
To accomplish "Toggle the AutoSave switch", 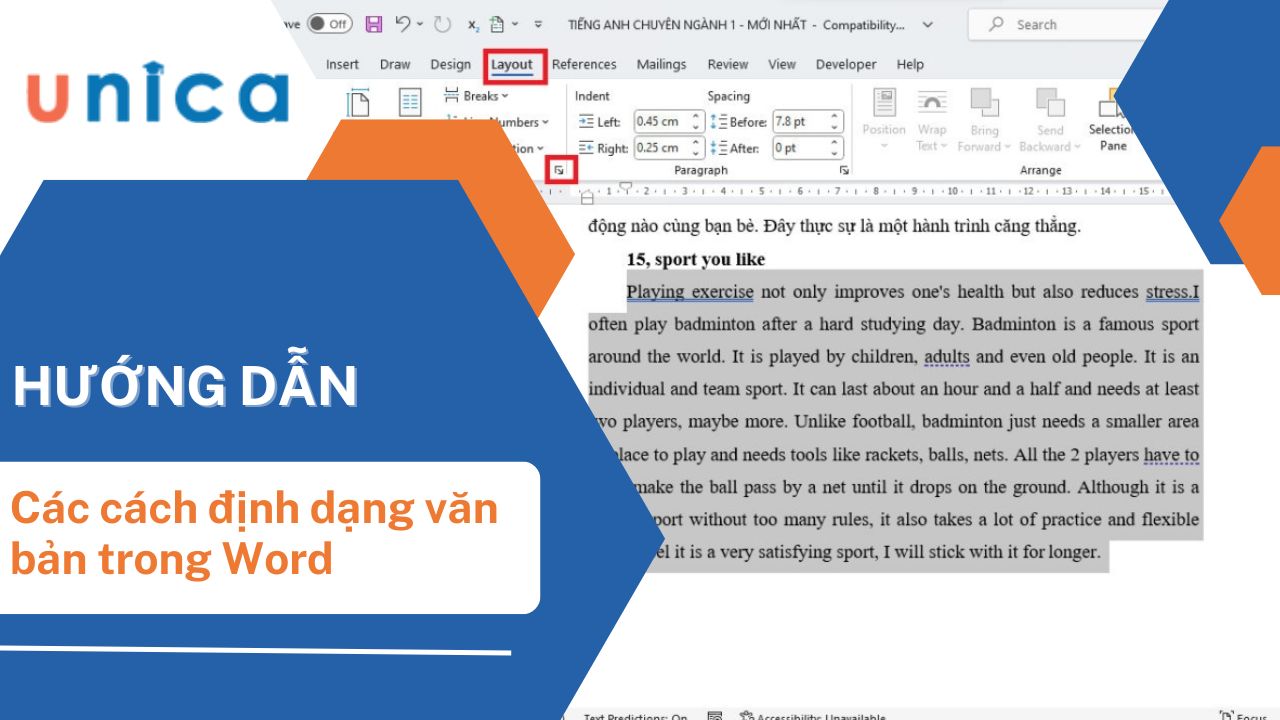I will click(329, 24).
